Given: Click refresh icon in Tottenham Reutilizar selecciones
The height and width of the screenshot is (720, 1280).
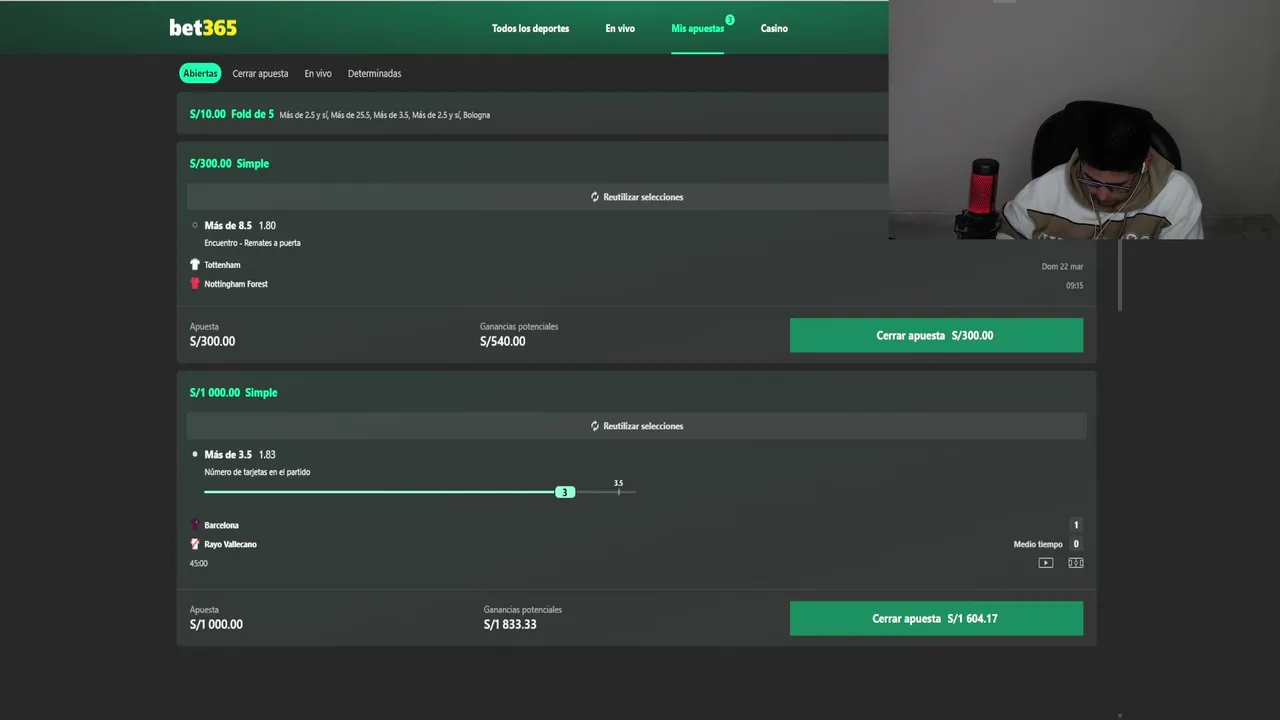Looking at the screenshot, I should [x=595, y=197].
